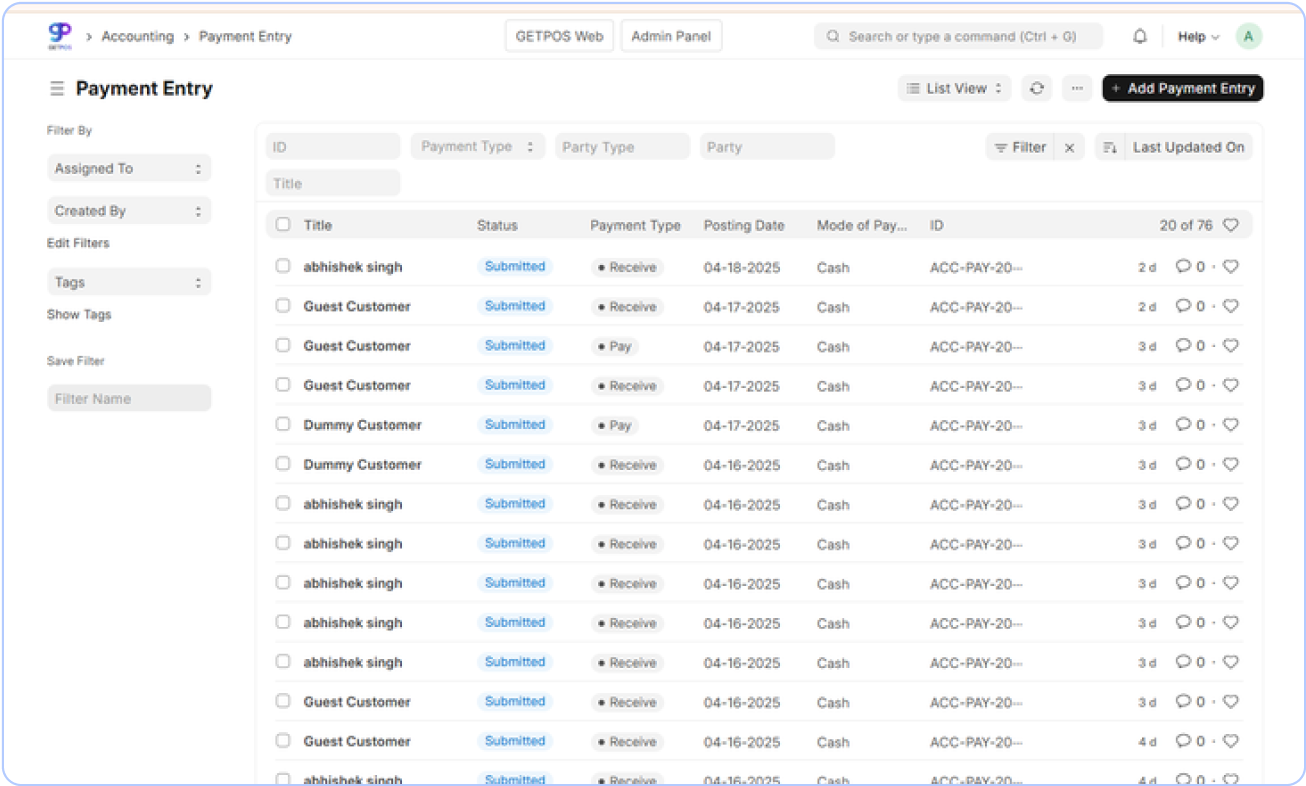Click the GETPOS logo icon
The height and width of the screenshot is (786, 1306).
click(60, 36)
